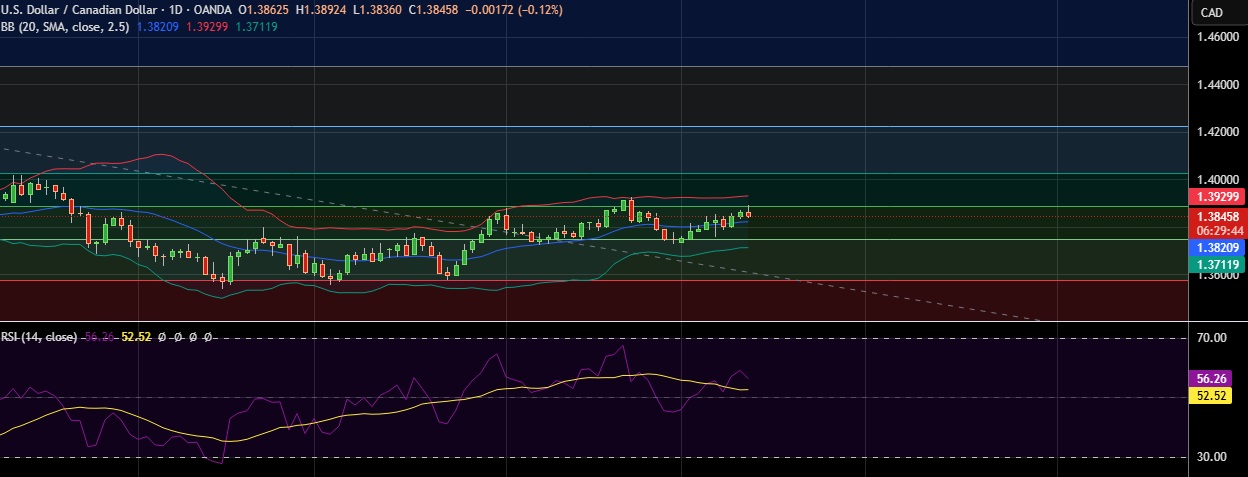Click the red BB upper value 1.39299 in legend
Viewport: 1248px width, 477px height.
209,26
